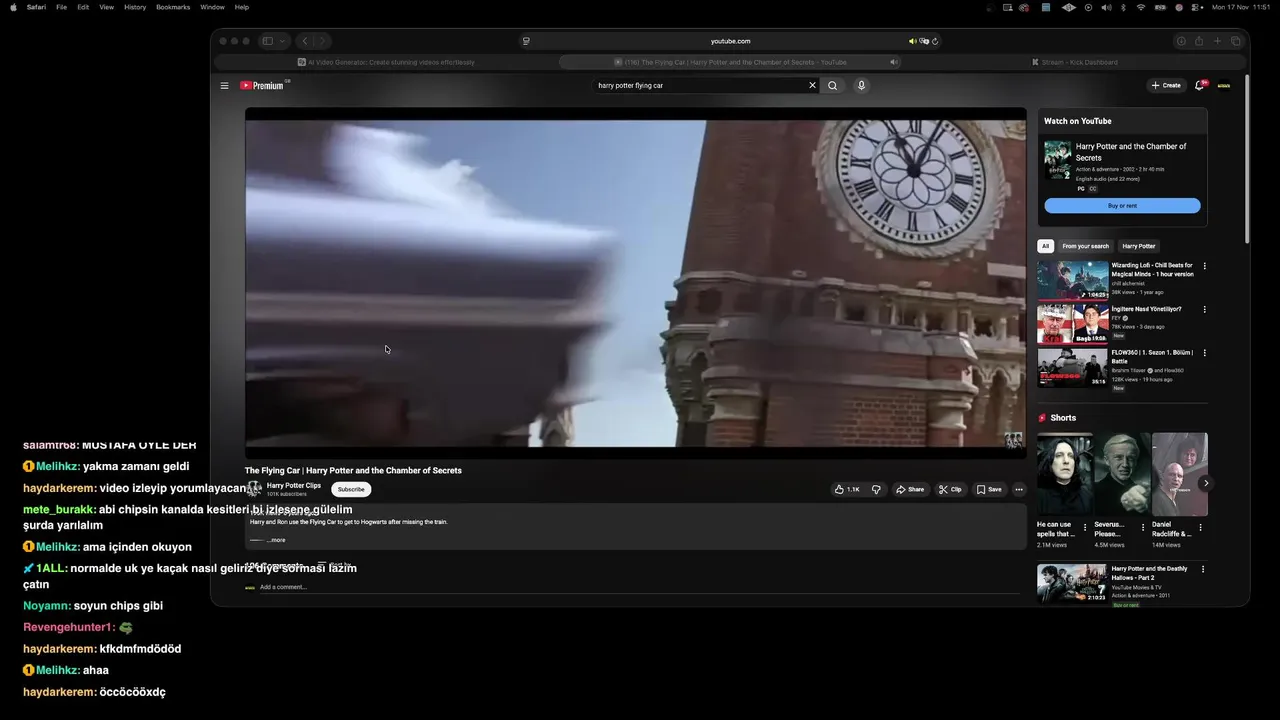Save the video to a playlist

click(989, 490)
